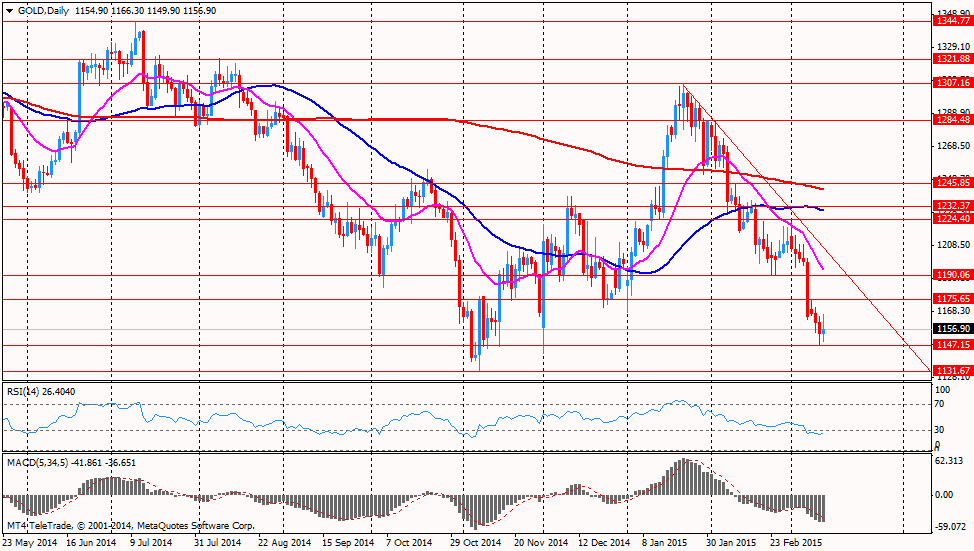
Task: Select the 1344.77 red price label
Action: (x=953, y=21)
